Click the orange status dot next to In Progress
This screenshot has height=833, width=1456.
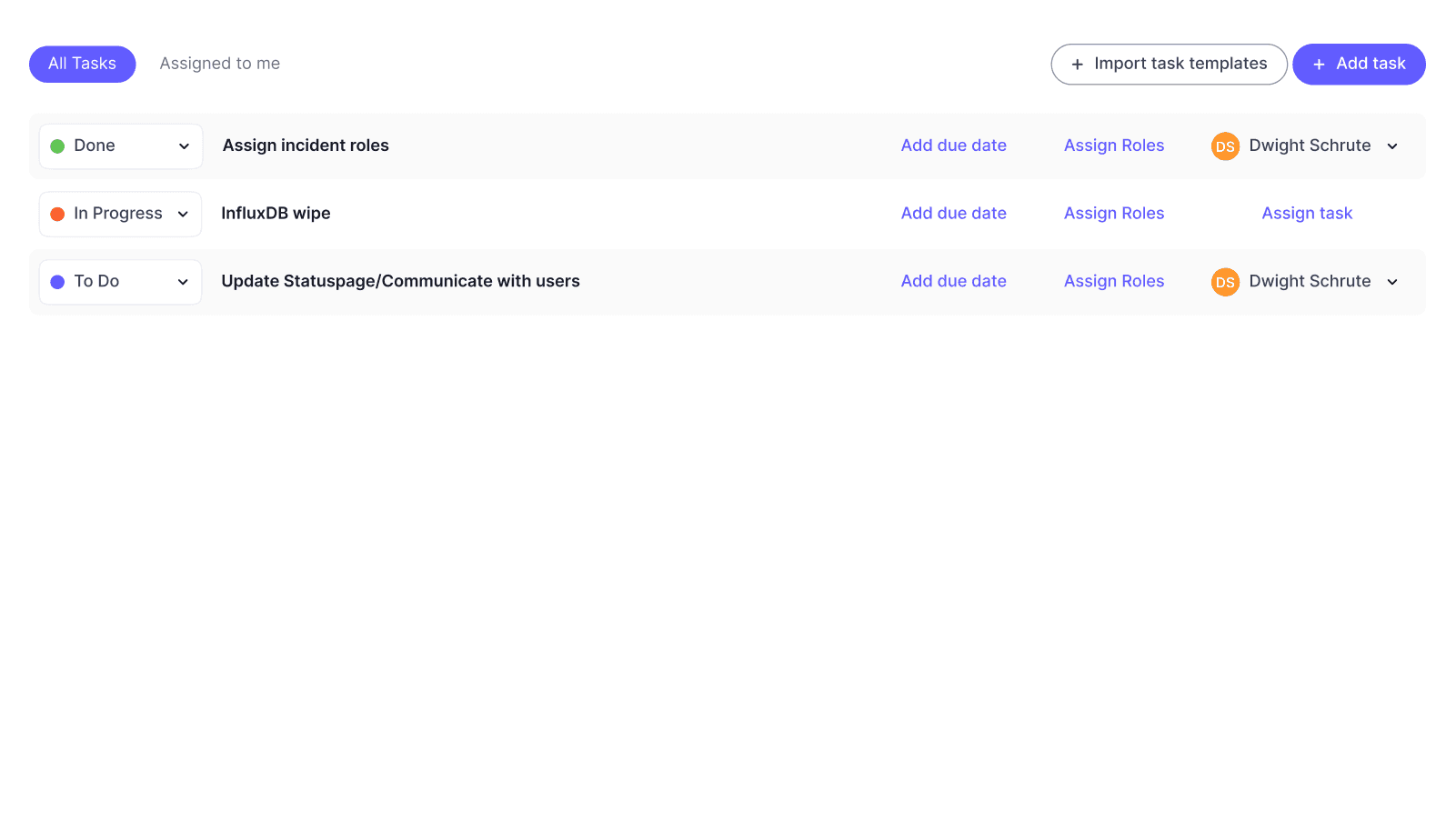[57, 214]
